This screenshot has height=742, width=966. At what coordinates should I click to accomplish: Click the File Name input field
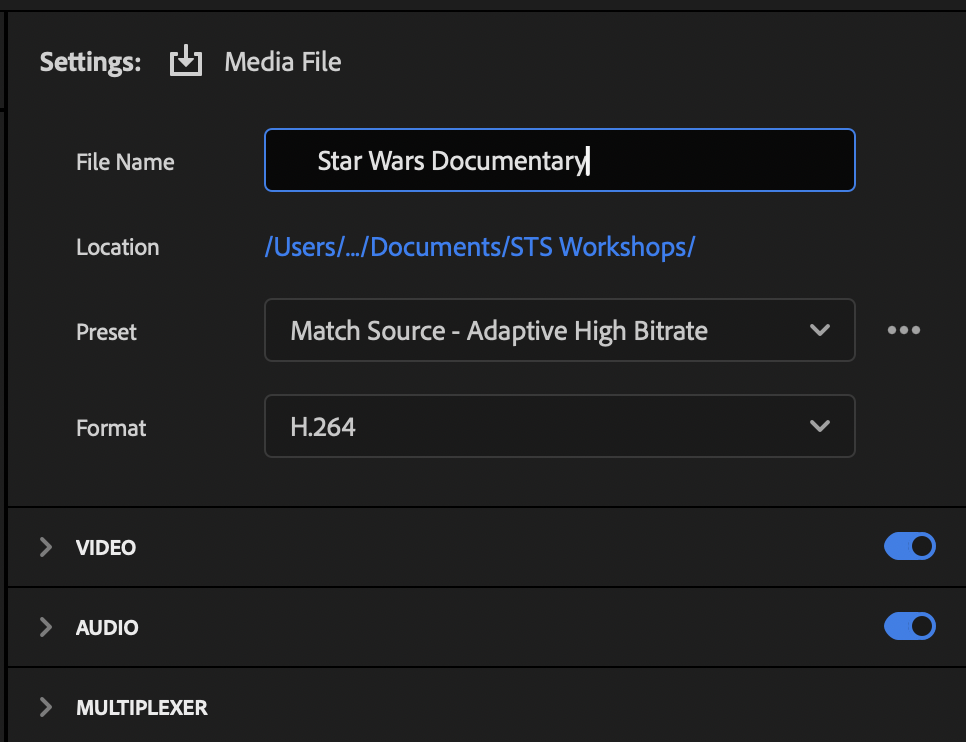pyautogui.click(x=559, y=160)
